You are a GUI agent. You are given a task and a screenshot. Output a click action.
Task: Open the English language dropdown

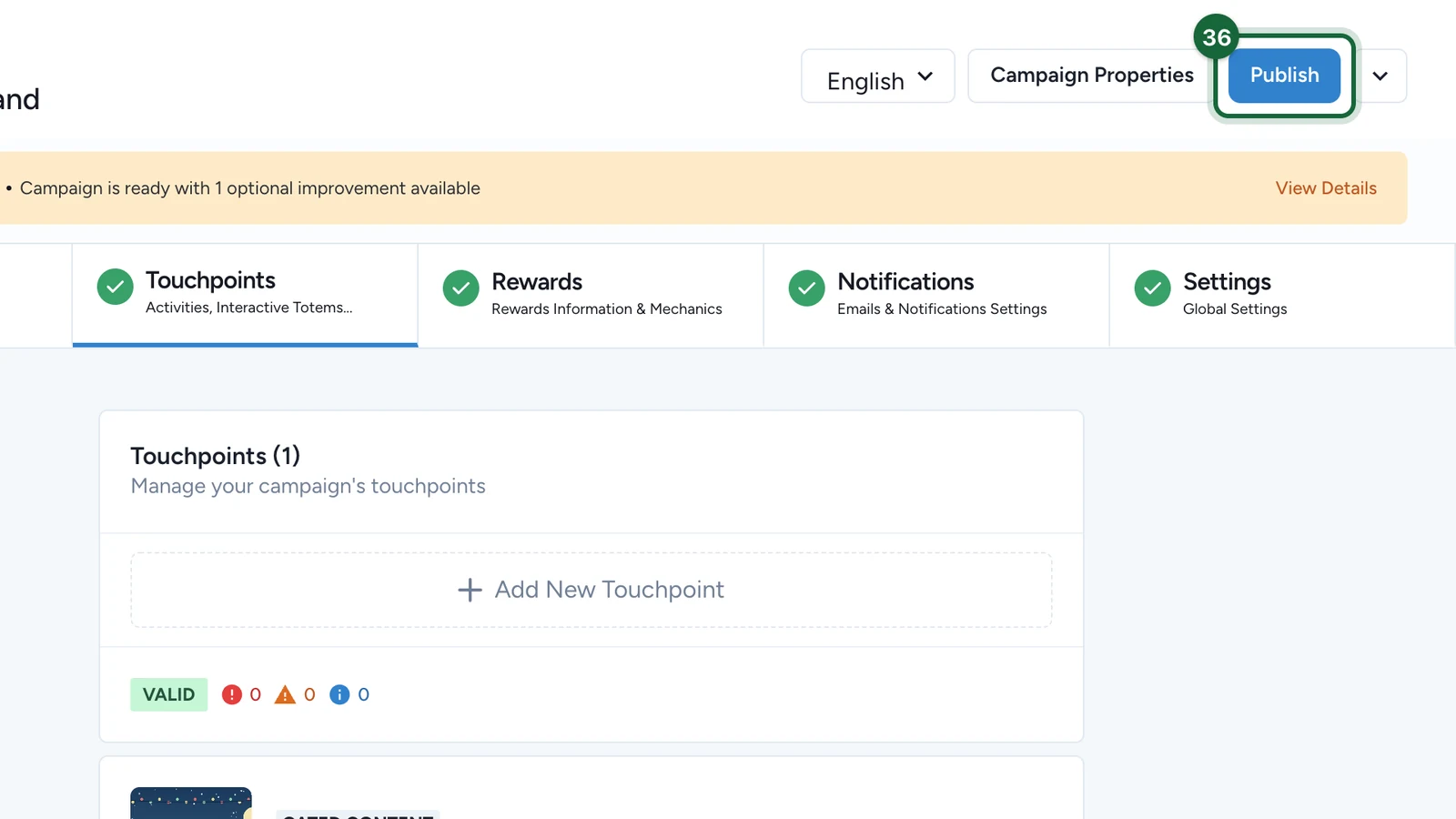[x=878, y=76]
